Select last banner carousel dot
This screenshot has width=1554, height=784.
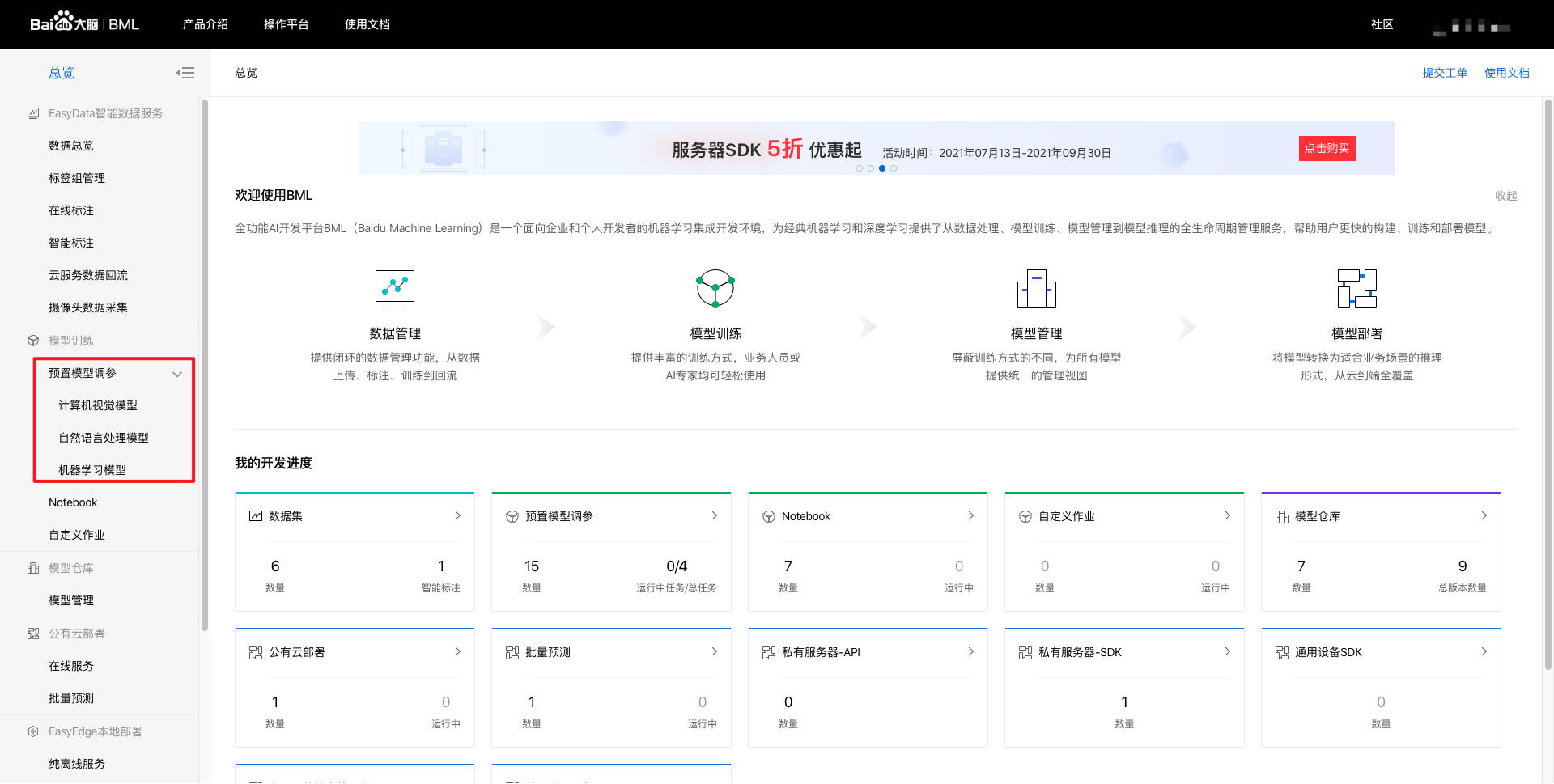tap(894, 168)
